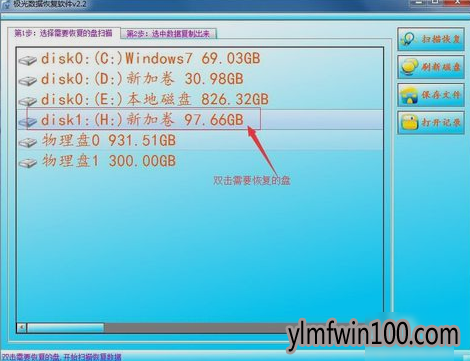The image size is (470, 361).
Task: Click the 打开记录 open record button
Action: pos(431,123)
